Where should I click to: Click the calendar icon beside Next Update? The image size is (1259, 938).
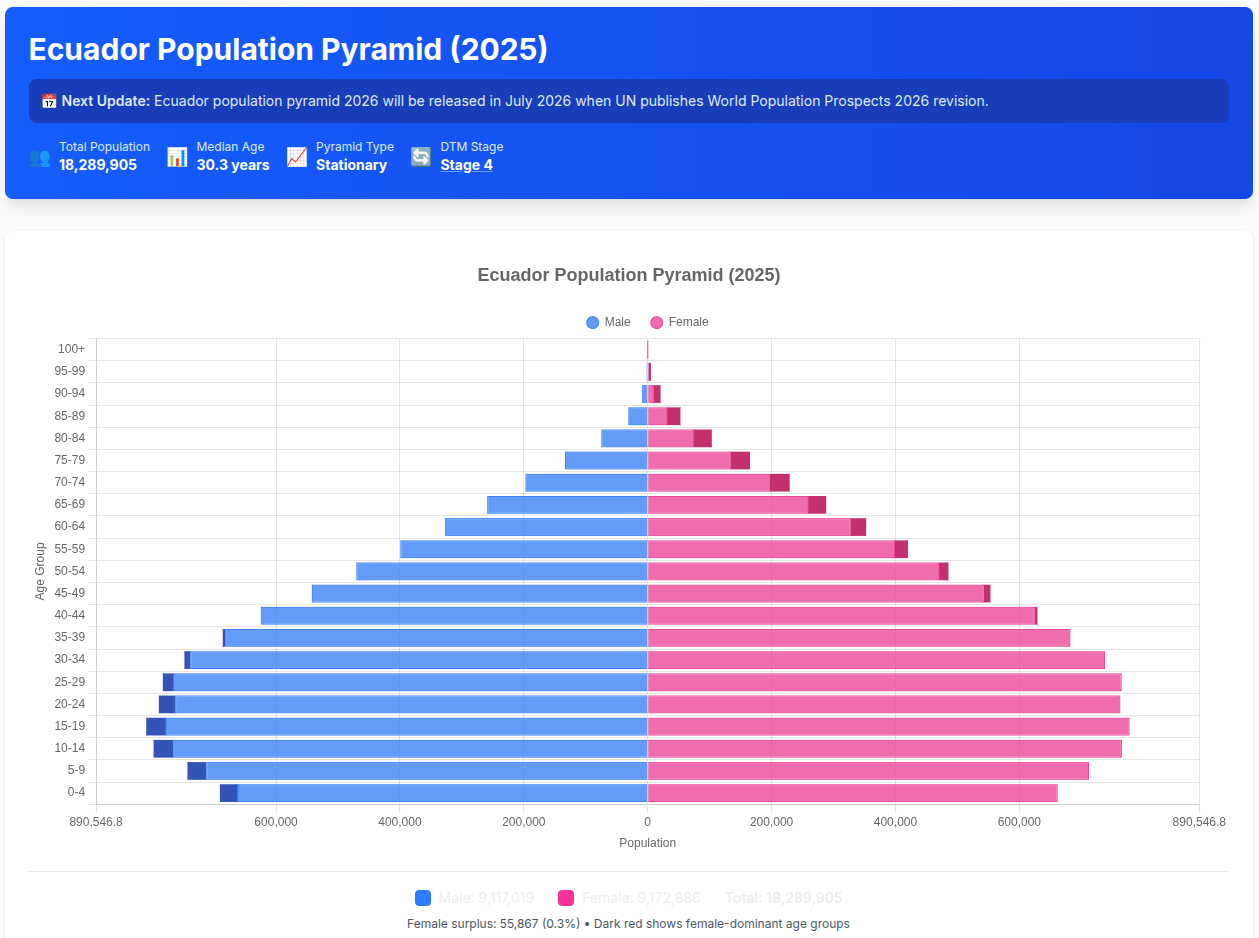(49, 101)
